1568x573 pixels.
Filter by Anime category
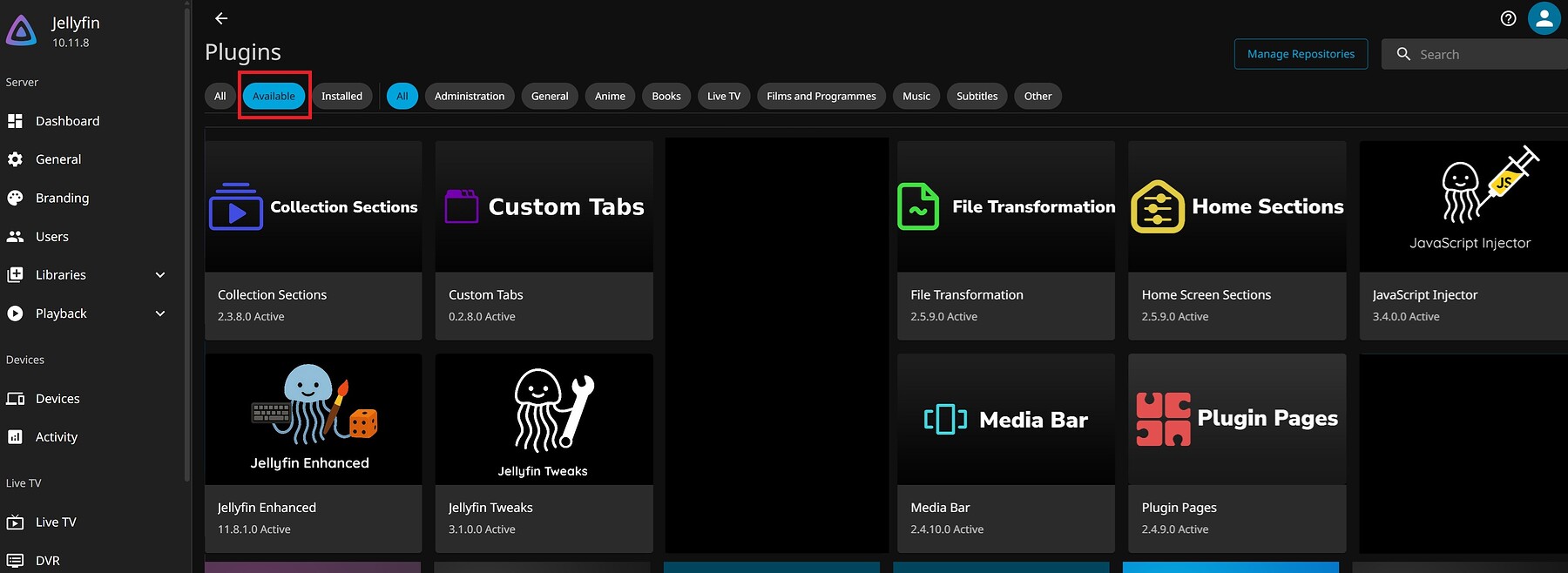610,96
